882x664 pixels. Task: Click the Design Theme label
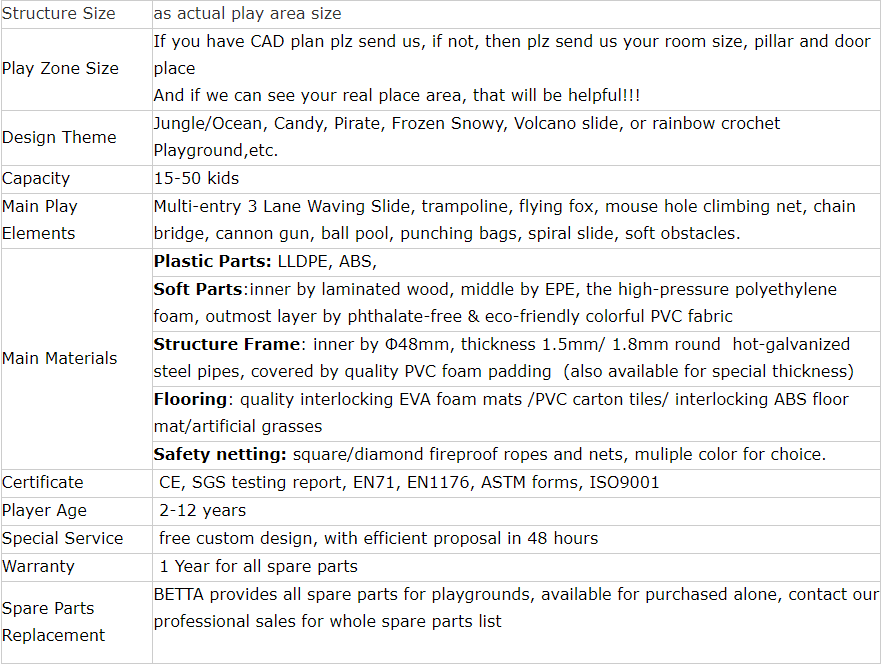coord(59,137)
